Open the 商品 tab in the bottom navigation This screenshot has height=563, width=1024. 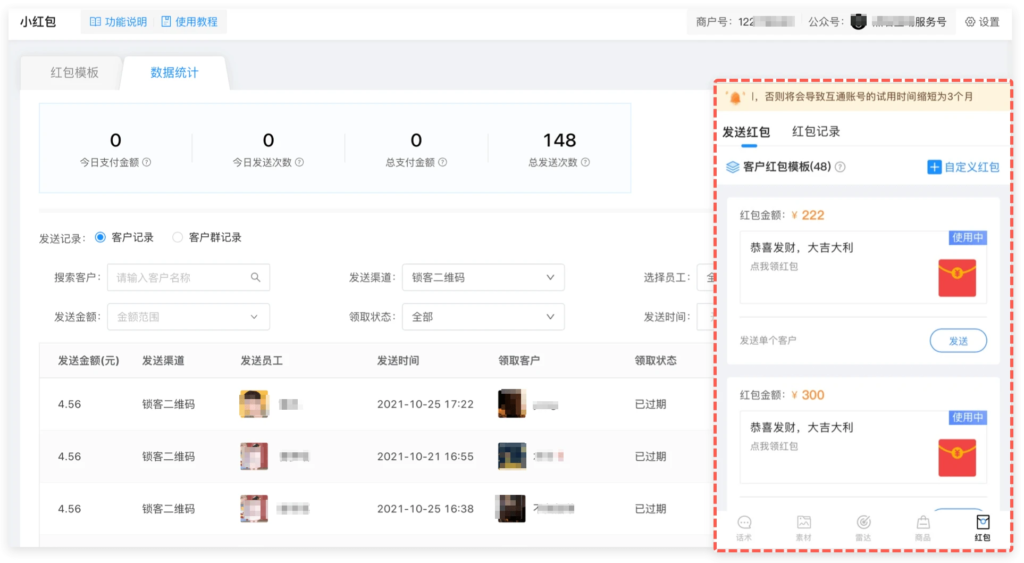pyautogui.click(x=923, y=528)
